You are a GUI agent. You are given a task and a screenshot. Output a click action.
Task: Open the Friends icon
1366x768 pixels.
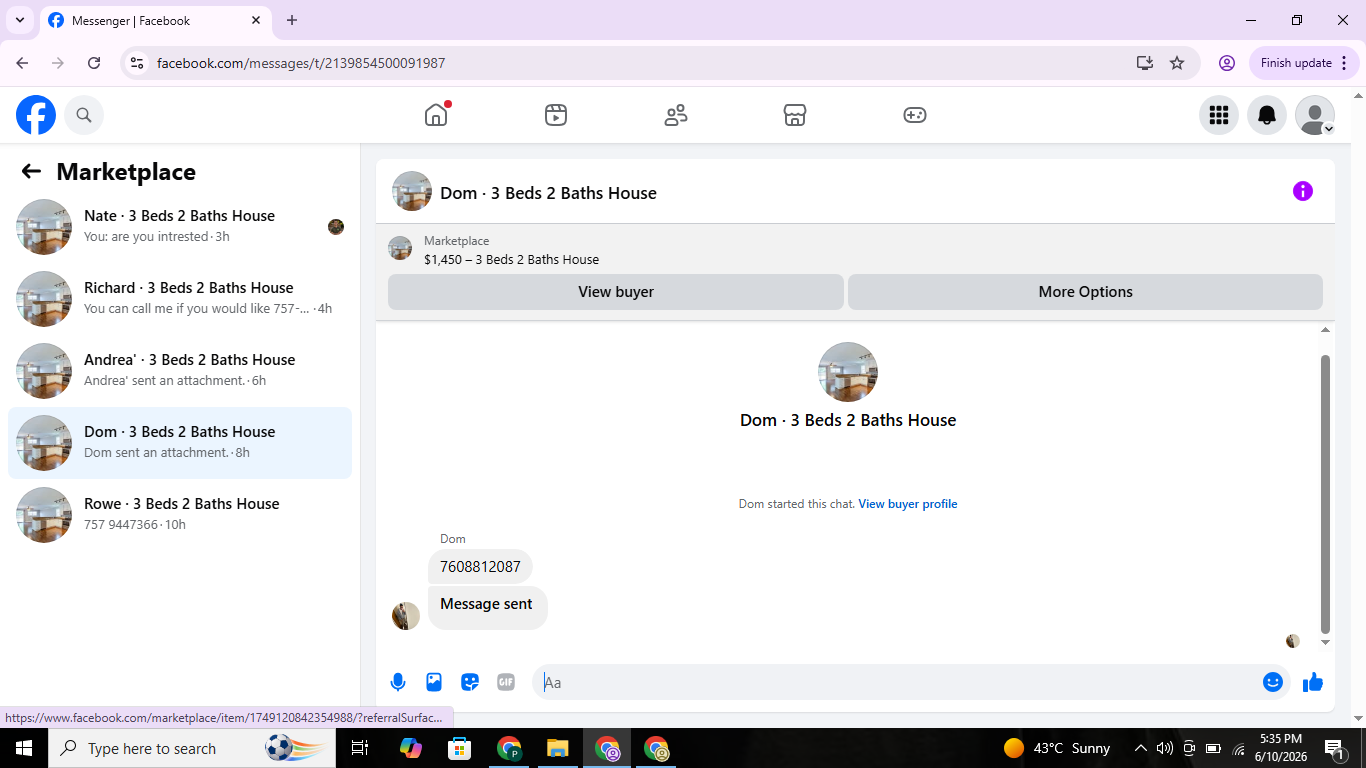pos(676,115)
